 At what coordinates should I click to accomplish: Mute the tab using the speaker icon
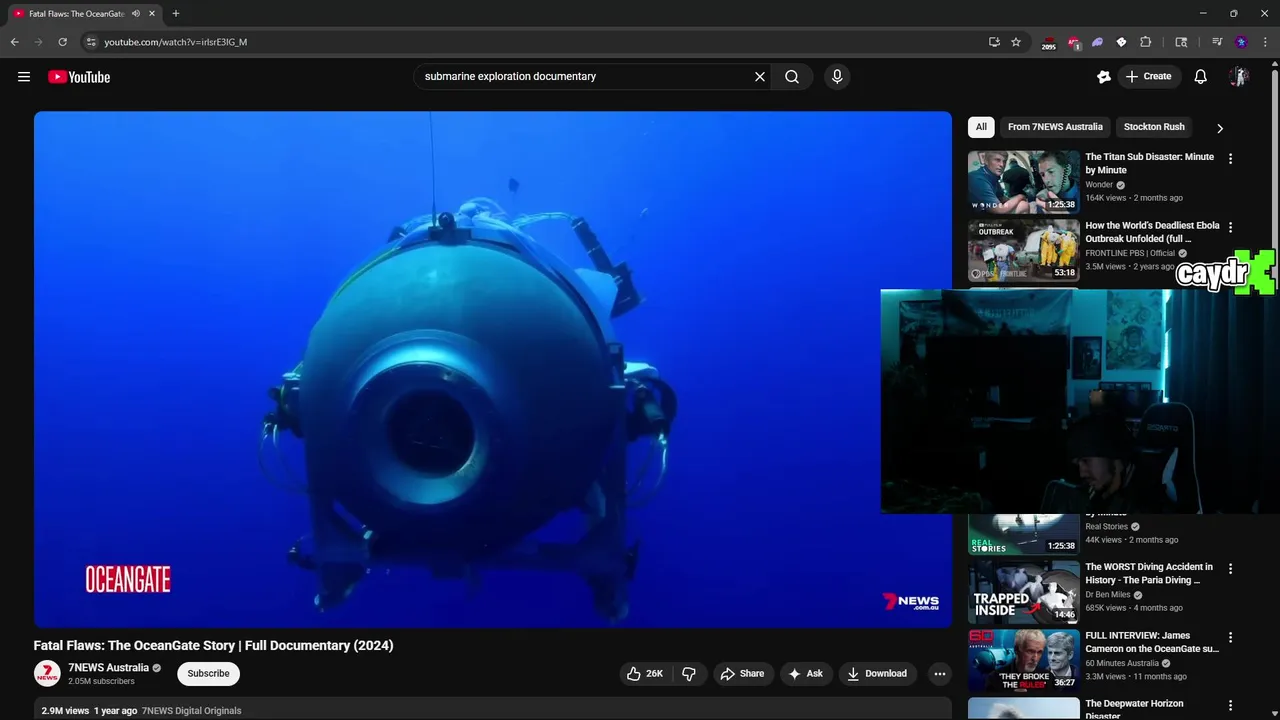(x=136, y=14)
